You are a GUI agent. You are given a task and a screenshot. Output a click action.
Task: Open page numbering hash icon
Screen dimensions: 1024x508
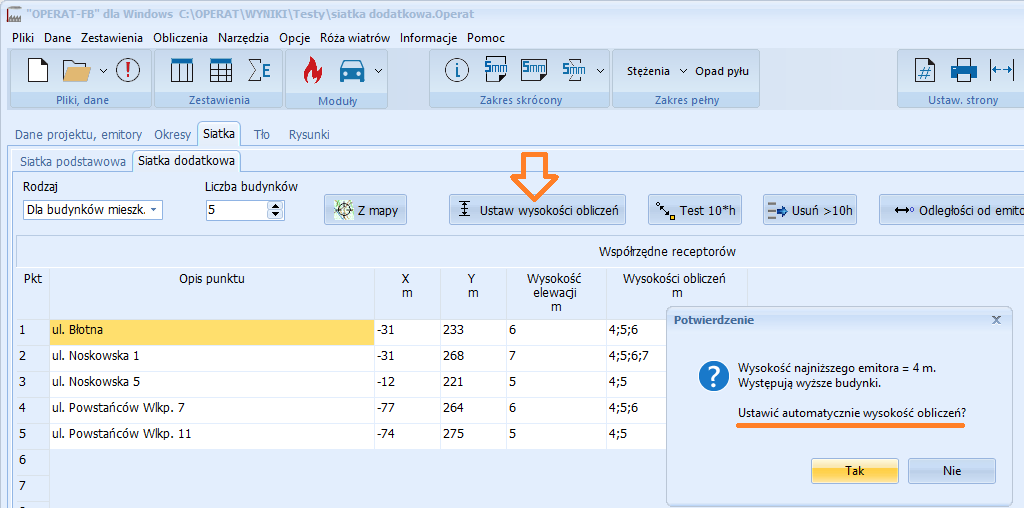(924, 71)
